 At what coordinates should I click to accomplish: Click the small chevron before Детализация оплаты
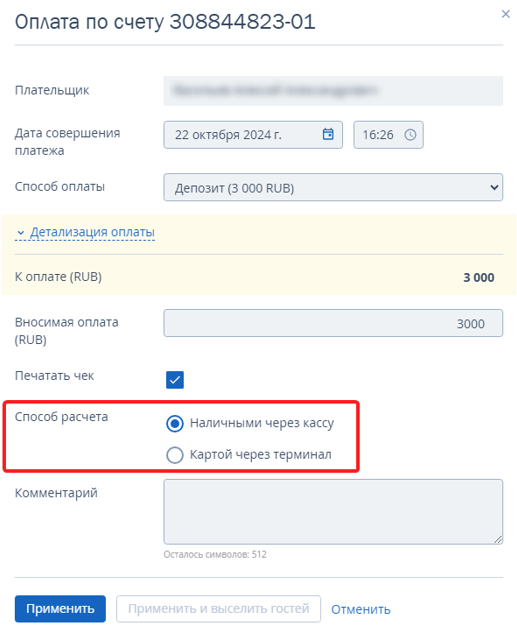point(21,233)
